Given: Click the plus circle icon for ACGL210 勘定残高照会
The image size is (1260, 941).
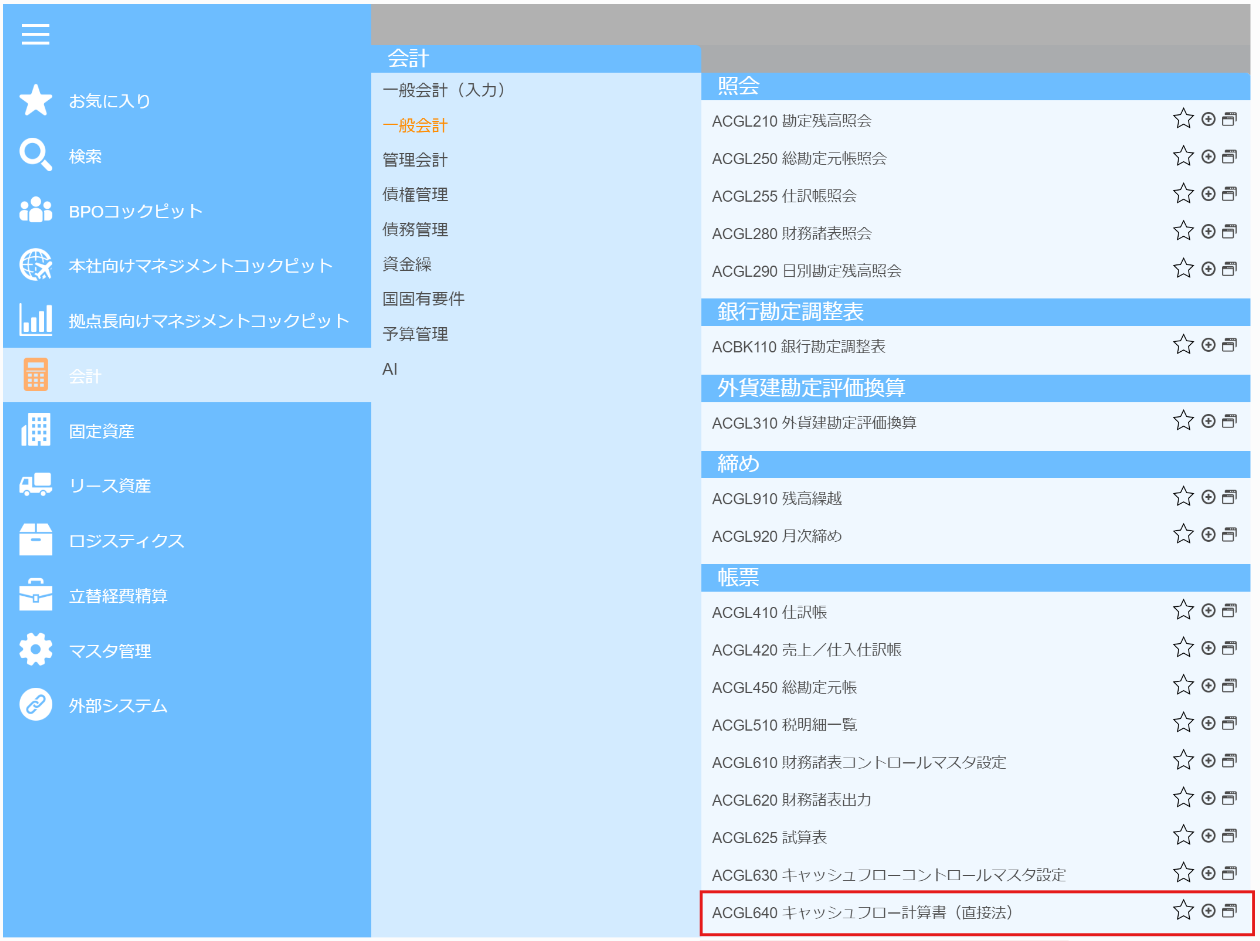Looking at the screenshot, I should 1208,119.
